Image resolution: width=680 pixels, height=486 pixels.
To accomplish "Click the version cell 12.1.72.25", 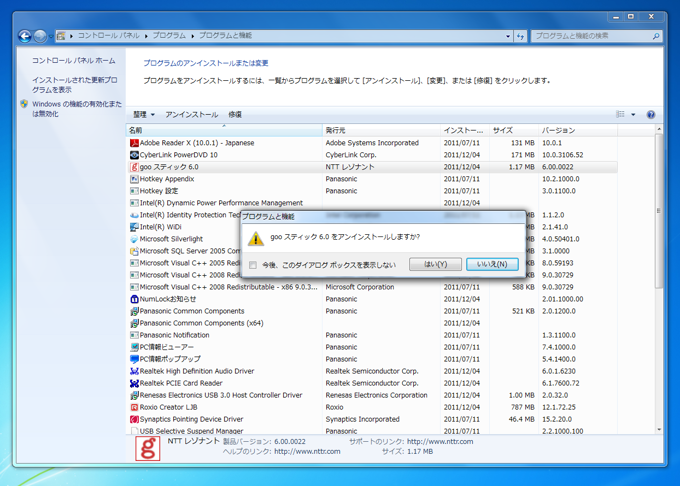I will 559,408.
